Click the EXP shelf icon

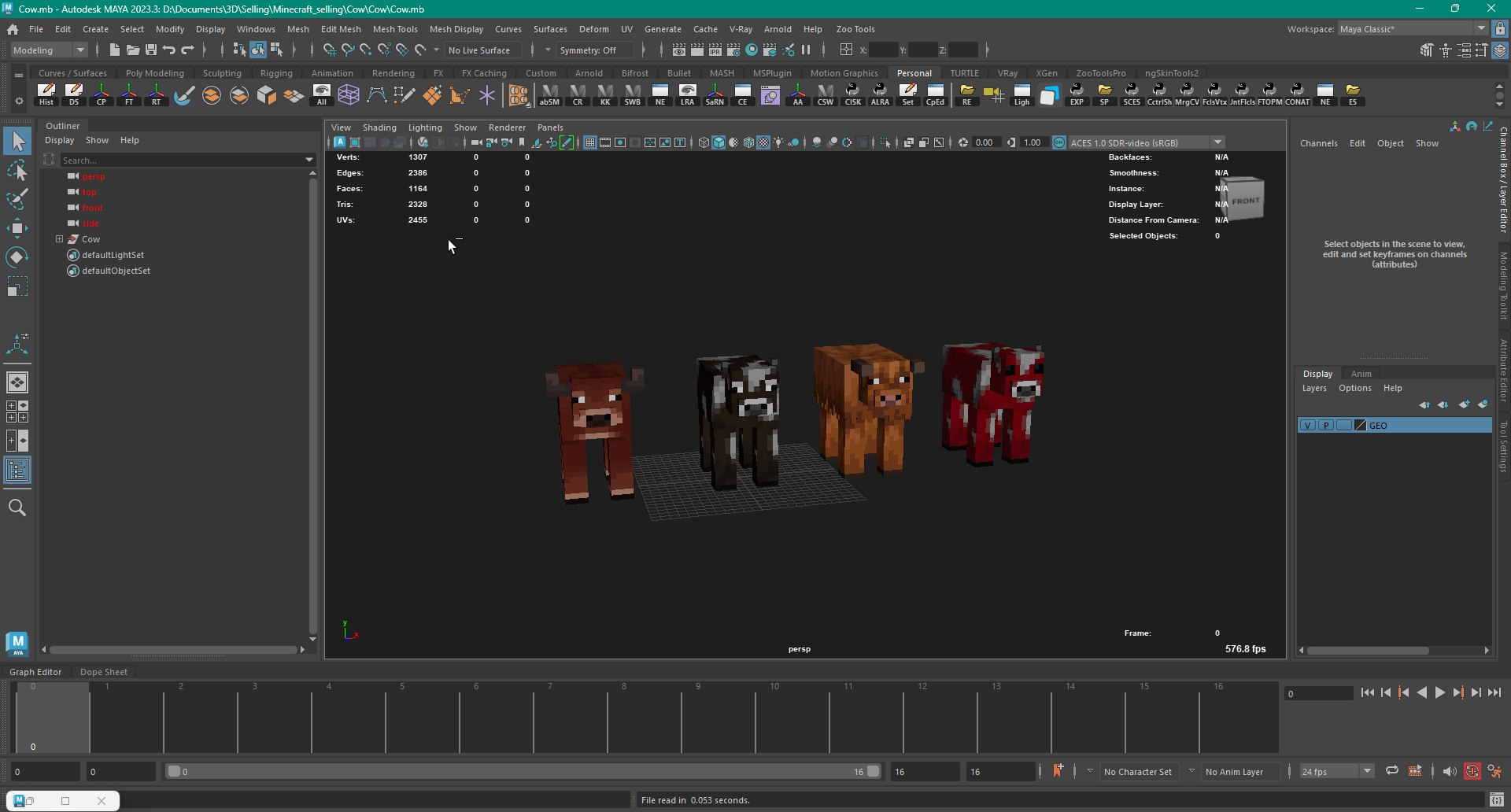tap(1077, 94)
